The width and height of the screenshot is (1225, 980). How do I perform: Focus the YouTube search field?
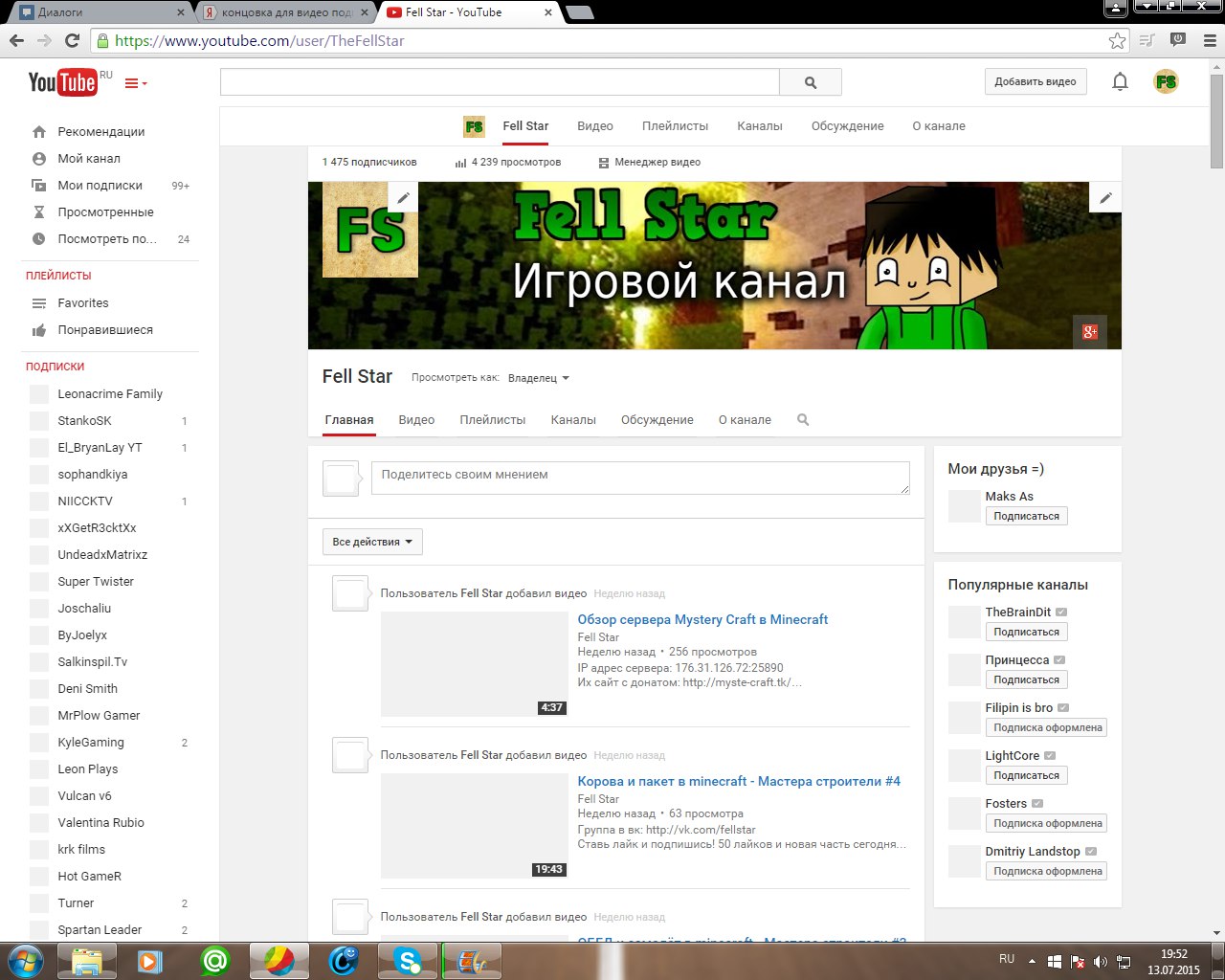(500, 82)
